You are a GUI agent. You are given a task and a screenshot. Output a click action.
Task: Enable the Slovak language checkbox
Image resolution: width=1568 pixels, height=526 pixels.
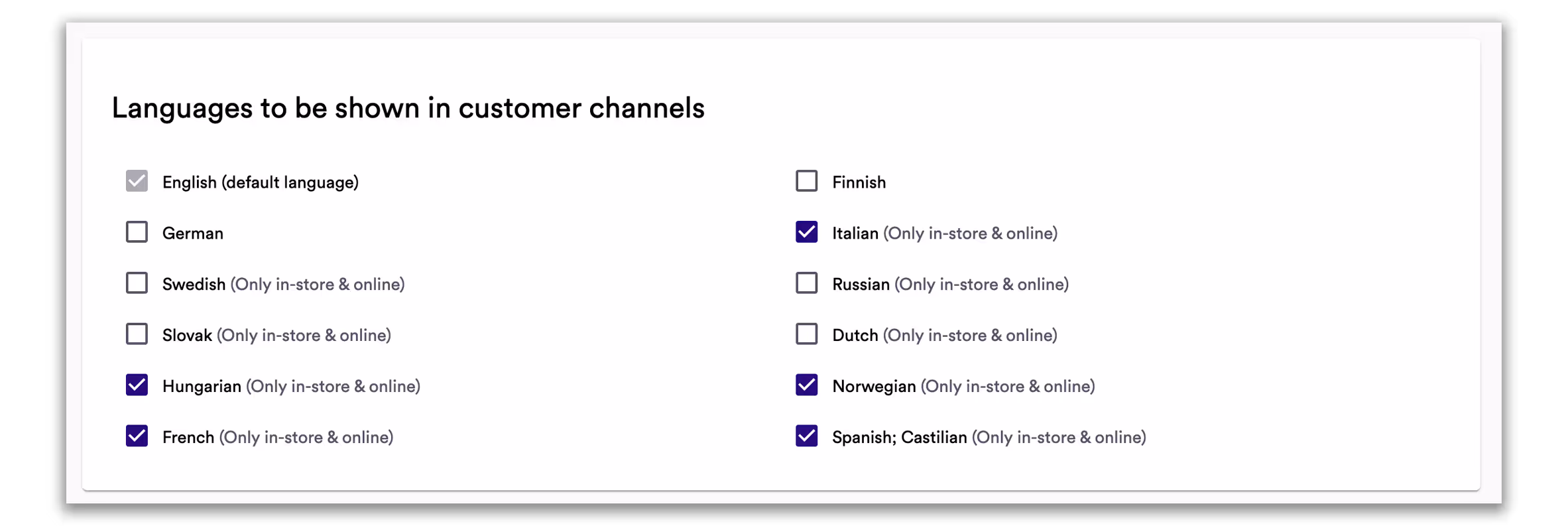pos(137,334)
